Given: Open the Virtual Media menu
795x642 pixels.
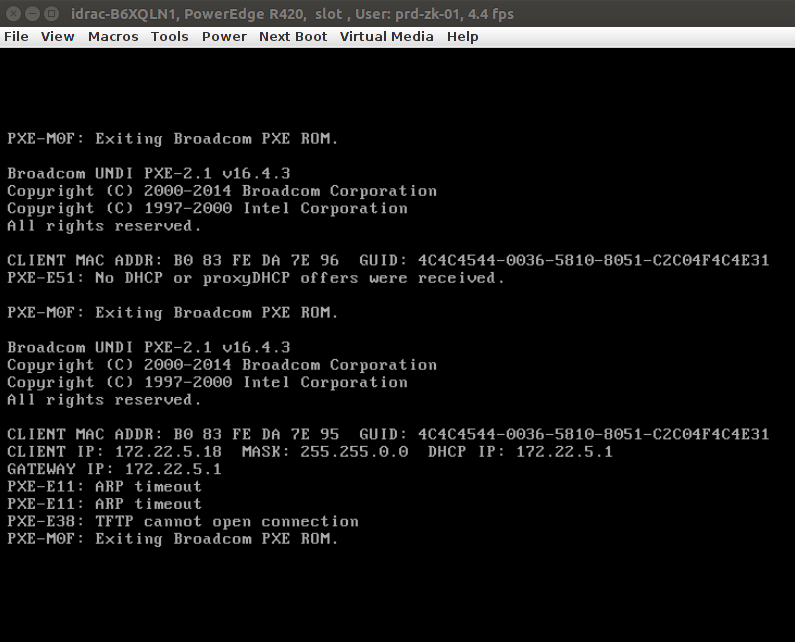Looking at the screenshot, I should point(386,37).
